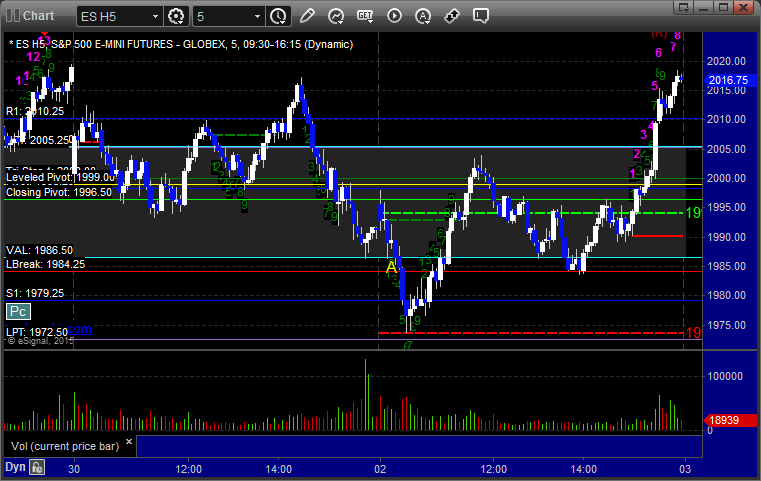Click the Pc box on chart
Screen dimensions: 761x481
point(18,312)
